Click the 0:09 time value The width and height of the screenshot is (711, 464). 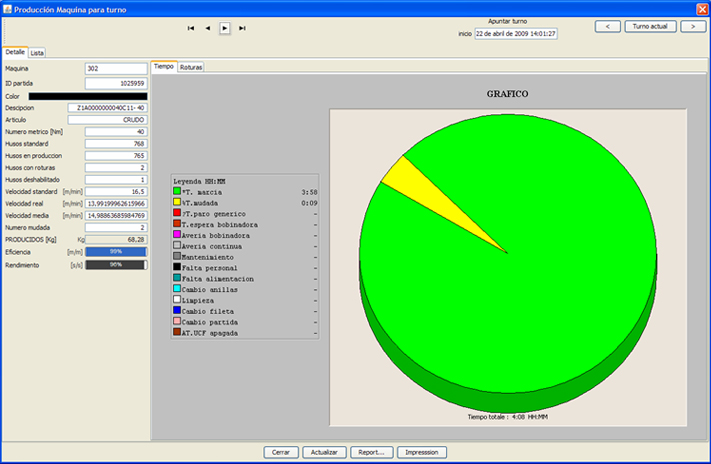pos(309,203)
